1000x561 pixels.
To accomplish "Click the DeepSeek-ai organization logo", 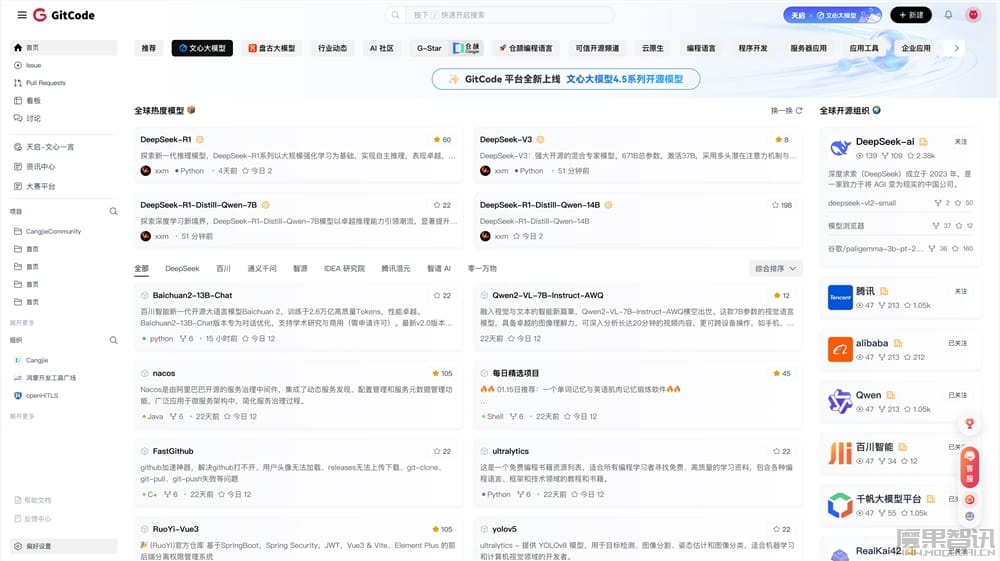I will (x=839, y=148).
